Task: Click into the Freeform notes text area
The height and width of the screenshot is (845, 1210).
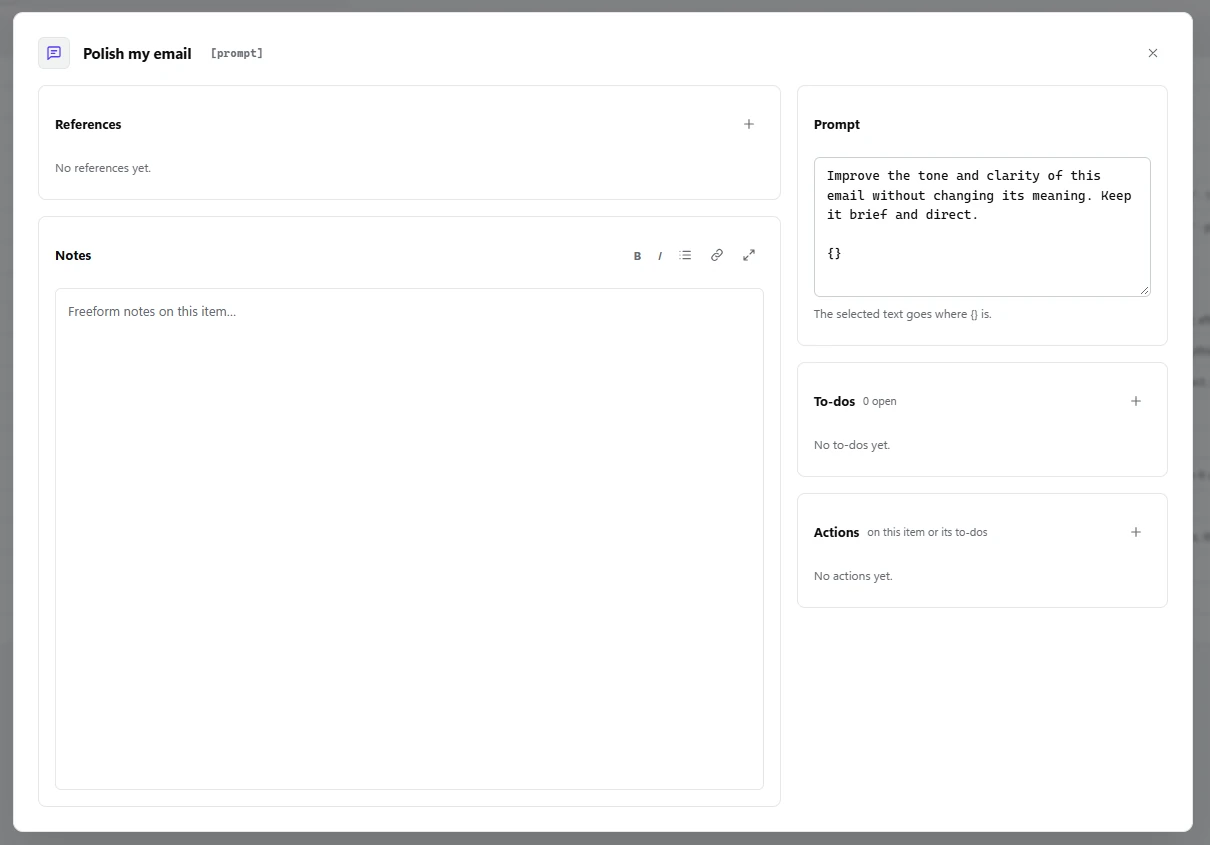Action: [x=409, y=539]
